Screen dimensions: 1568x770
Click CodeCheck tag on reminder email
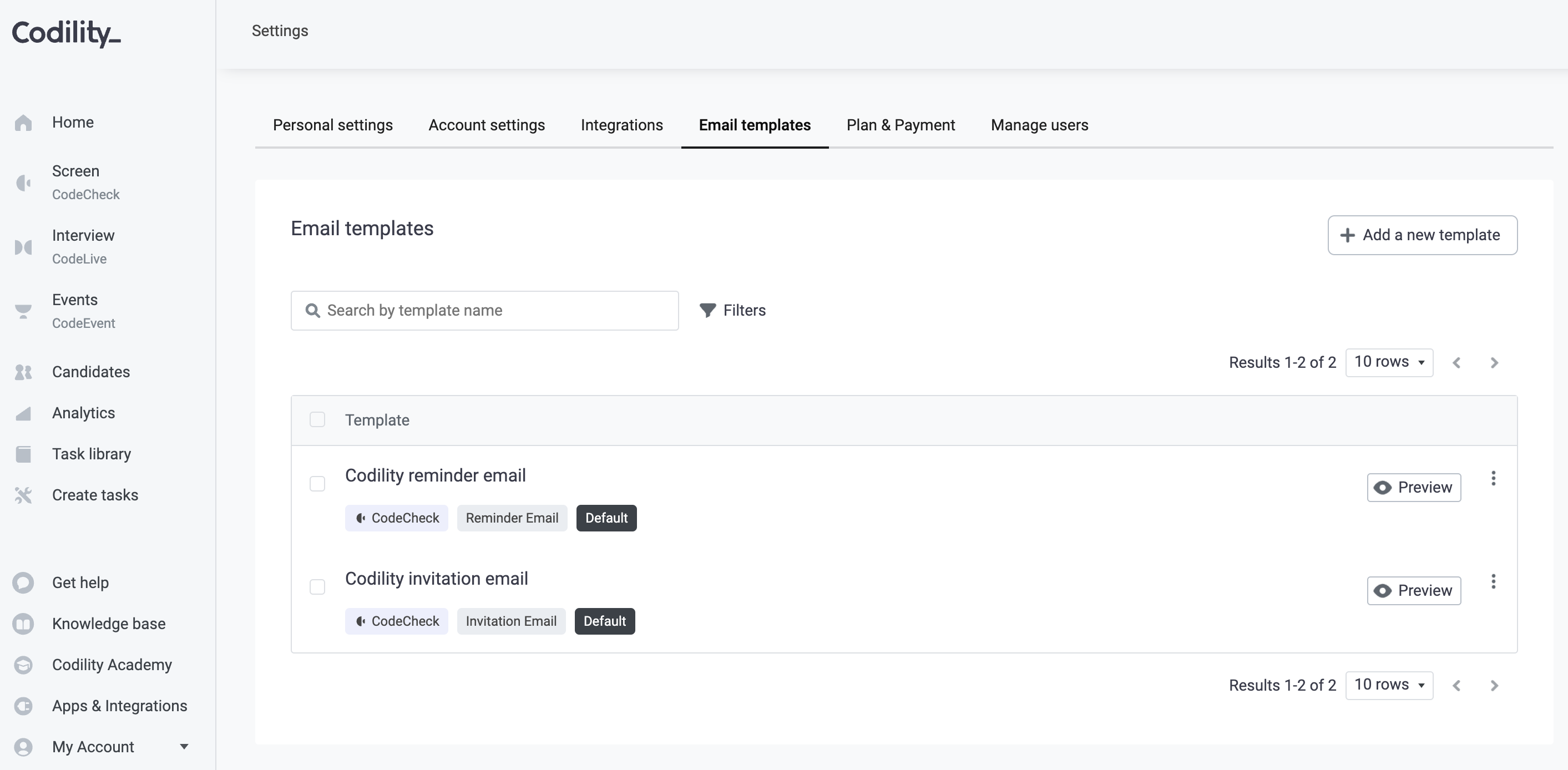coord(396,518)
